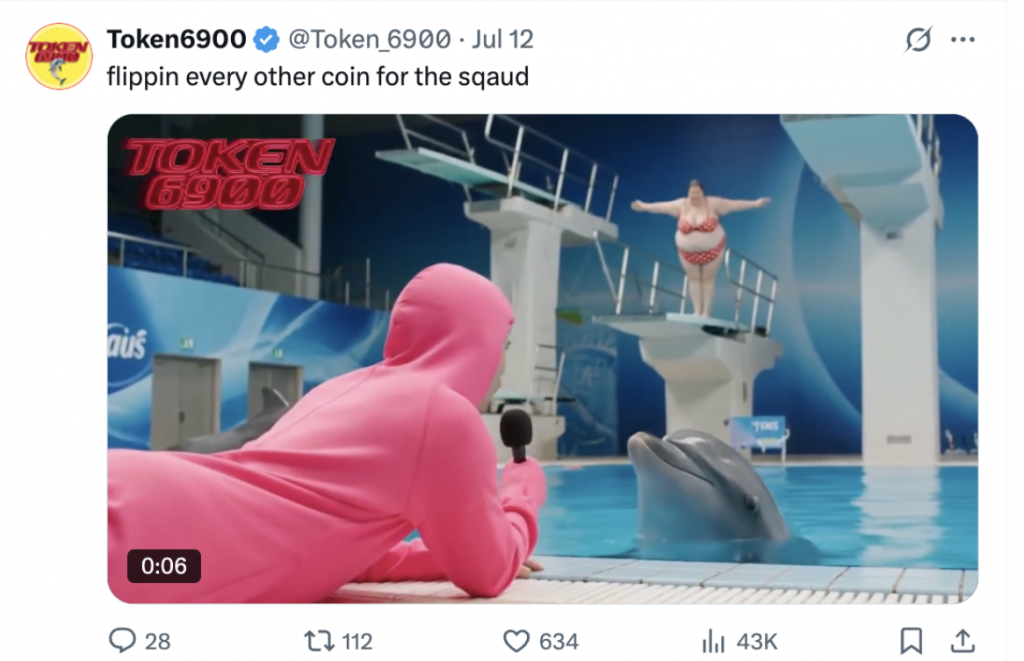This screenshot has width=1024, height=661.
Task: Click the blue verified badge
Action: [266, 40]
